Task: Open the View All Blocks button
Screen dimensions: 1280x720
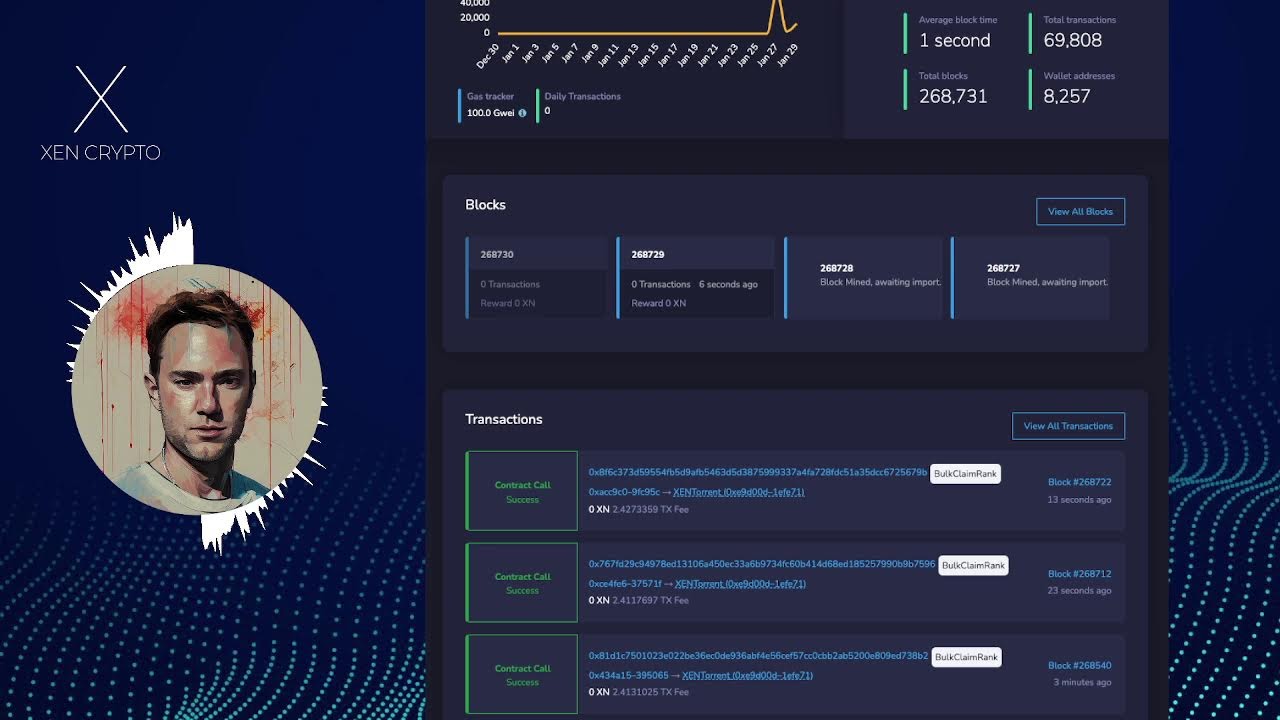Action: point(1080,211)
